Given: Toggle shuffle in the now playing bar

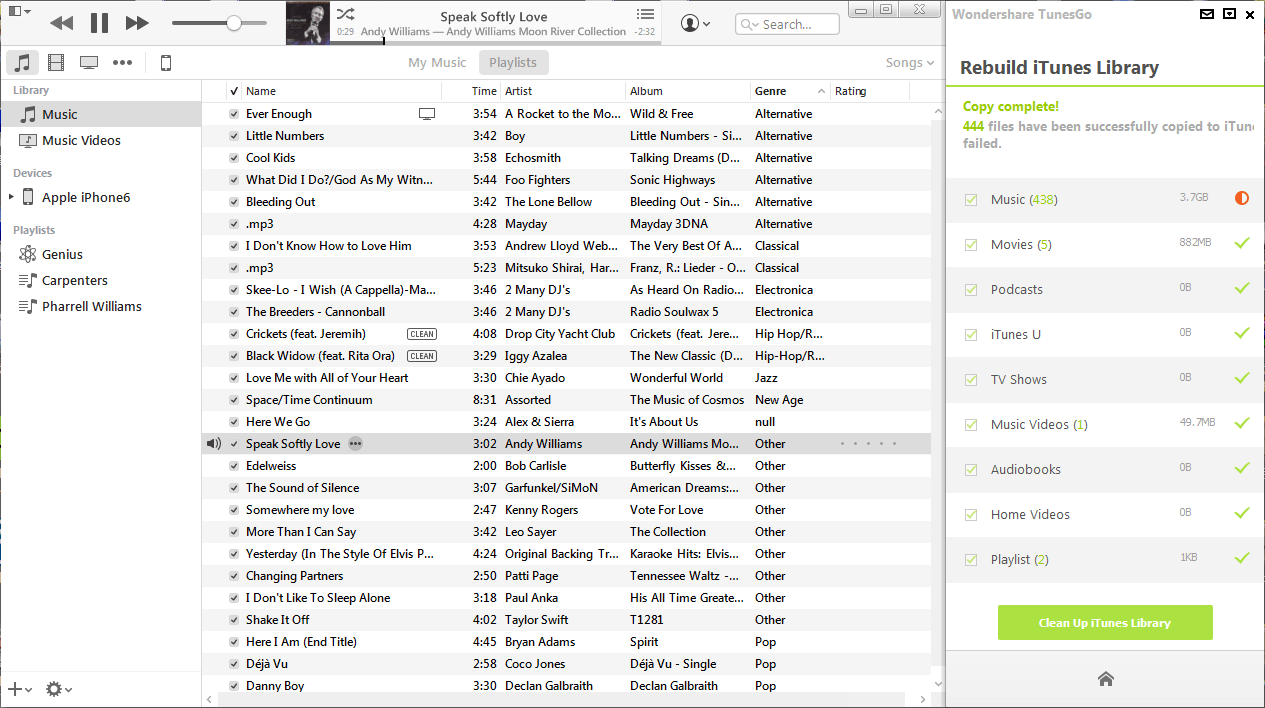Looking at the screenshot, I should point(345,15).
